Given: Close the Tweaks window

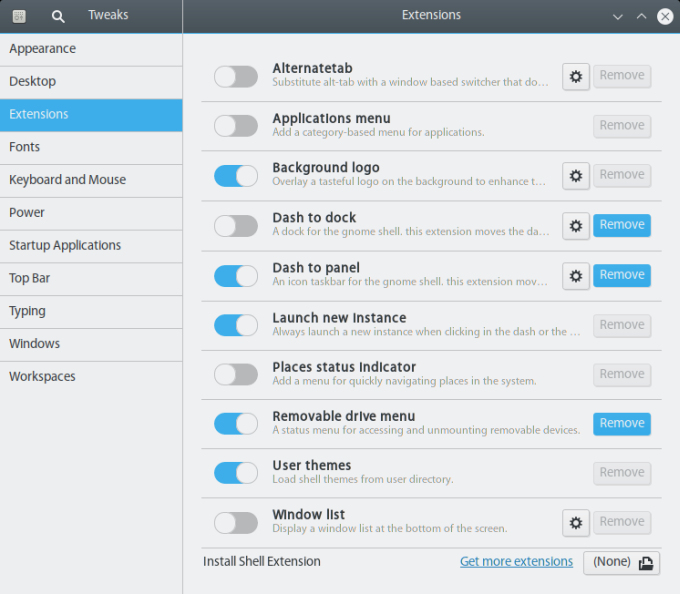Looking at the screenshot, I should coord(665,16).
